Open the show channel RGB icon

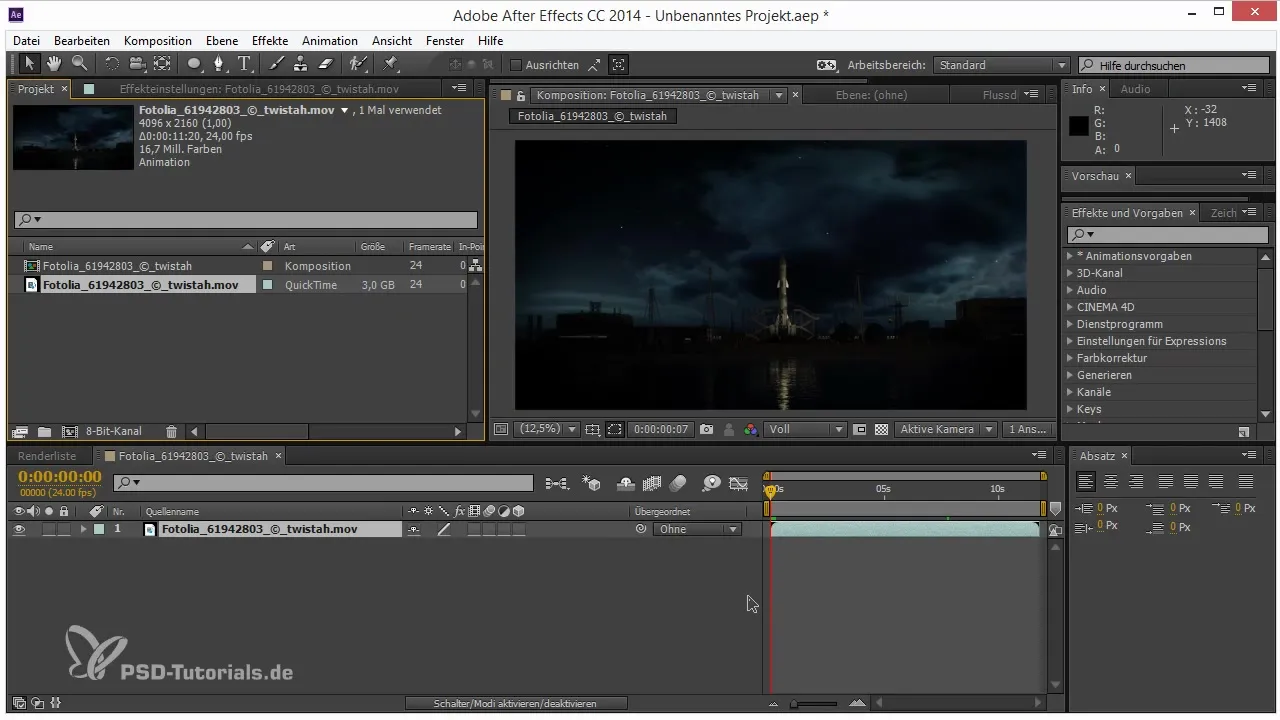click(x=751, y=429)
